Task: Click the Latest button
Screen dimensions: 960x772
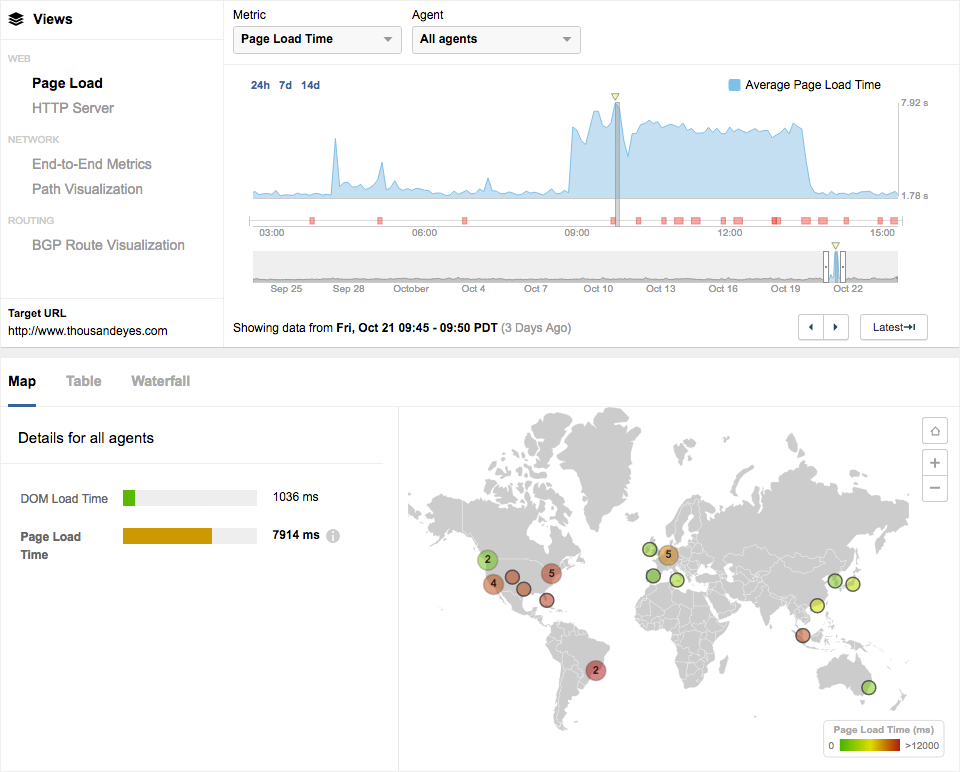Action: coord(893,327)
